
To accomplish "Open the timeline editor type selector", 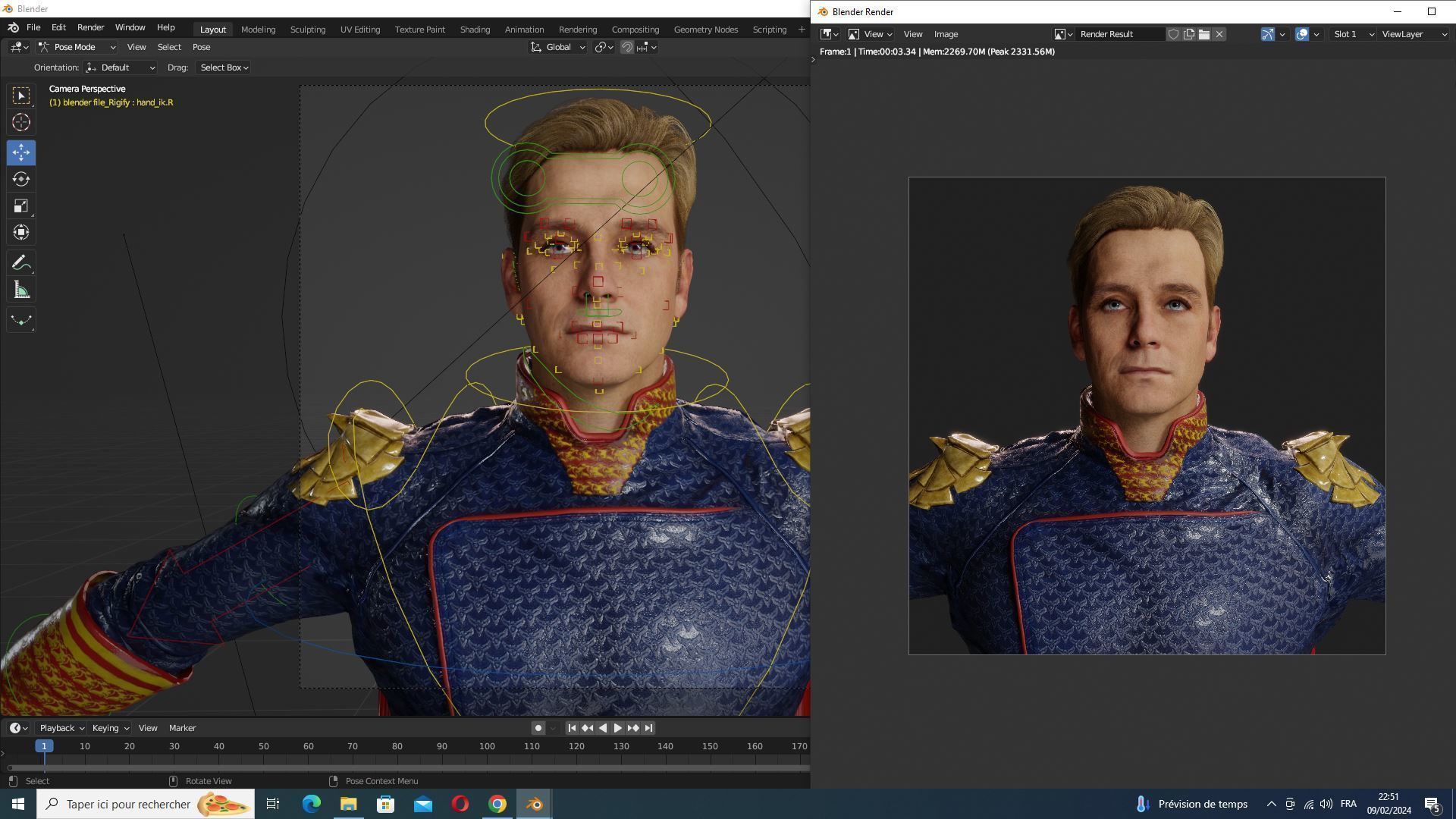I will (19, 728).
